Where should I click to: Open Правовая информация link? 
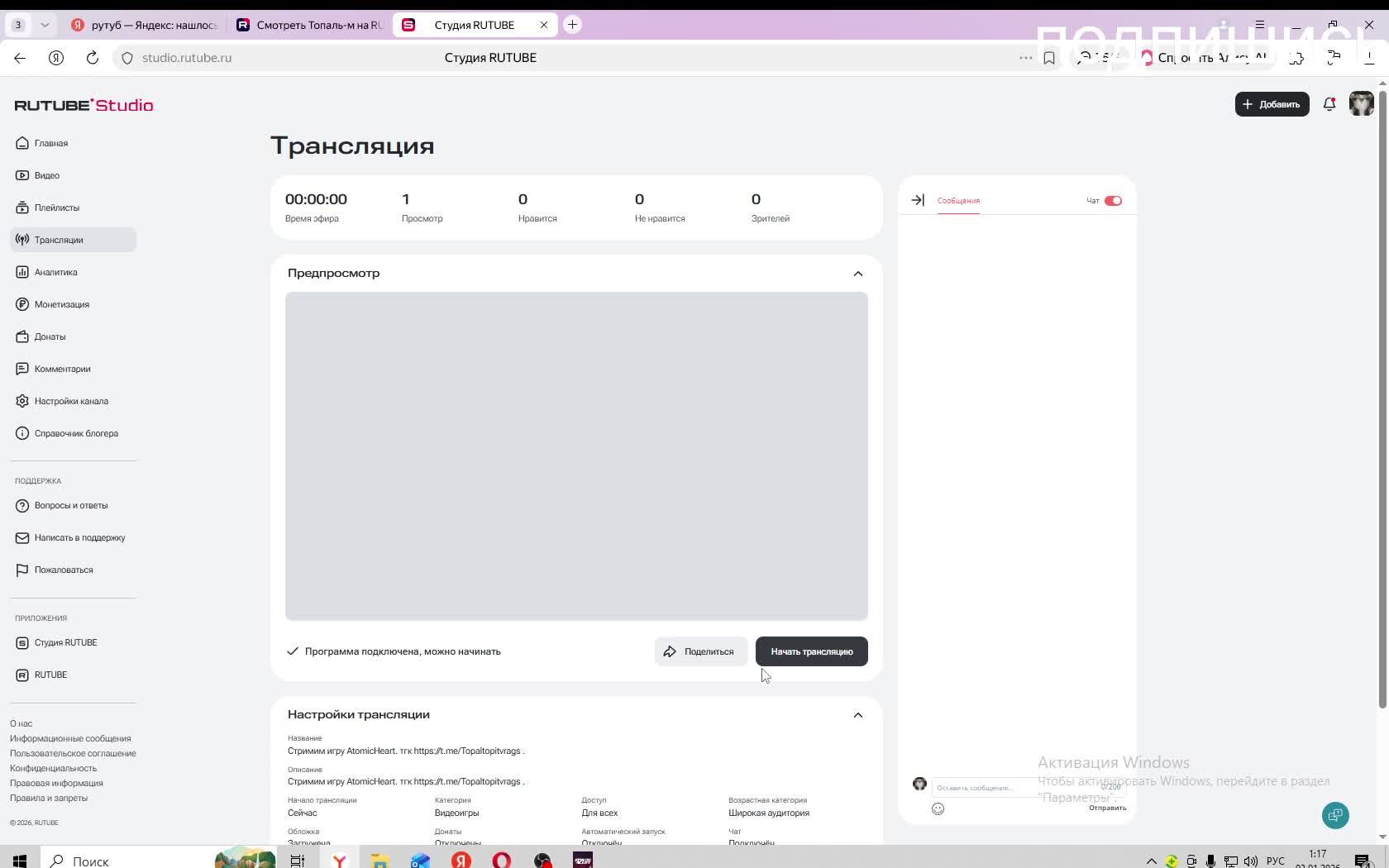(56, 783)
